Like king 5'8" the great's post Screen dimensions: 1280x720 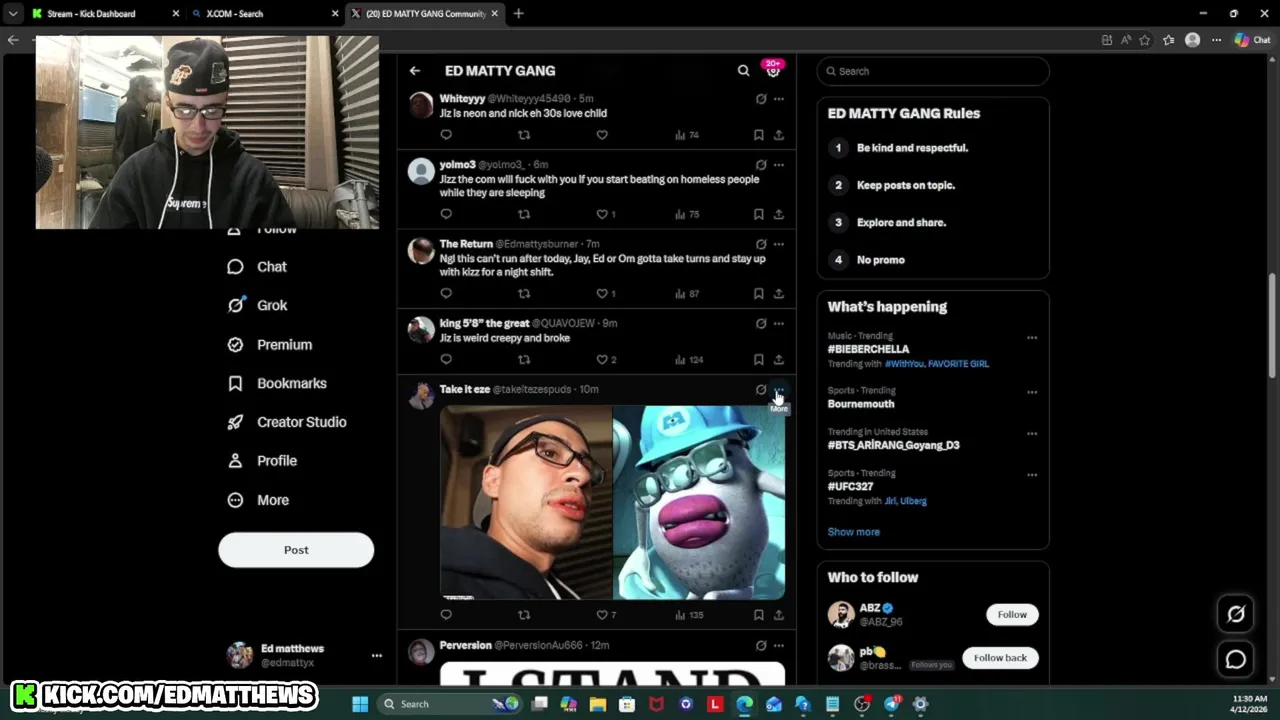click(602, 360)
